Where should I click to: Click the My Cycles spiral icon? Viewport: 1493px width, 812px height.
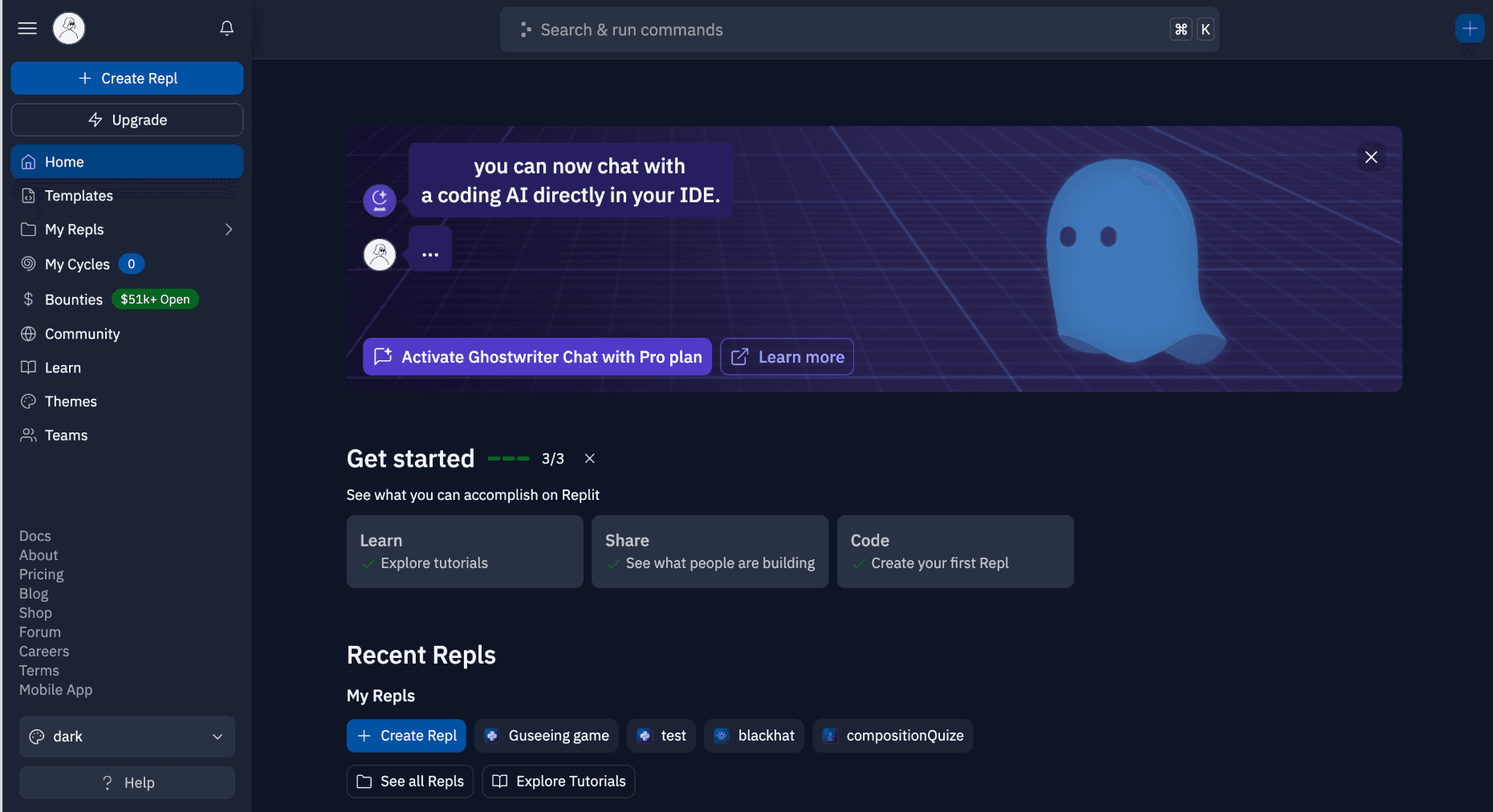(x=28, y=263)
